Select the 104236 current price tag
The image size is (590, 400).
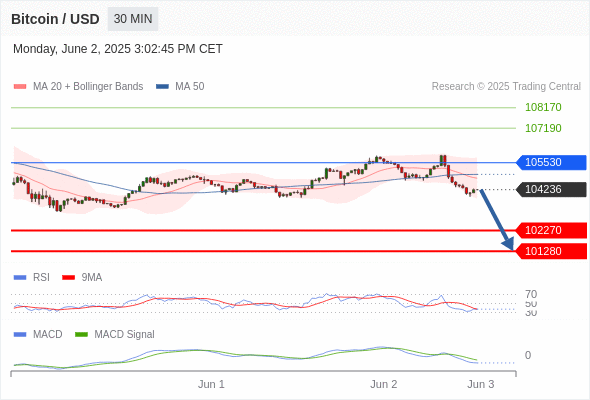[550, 189]
